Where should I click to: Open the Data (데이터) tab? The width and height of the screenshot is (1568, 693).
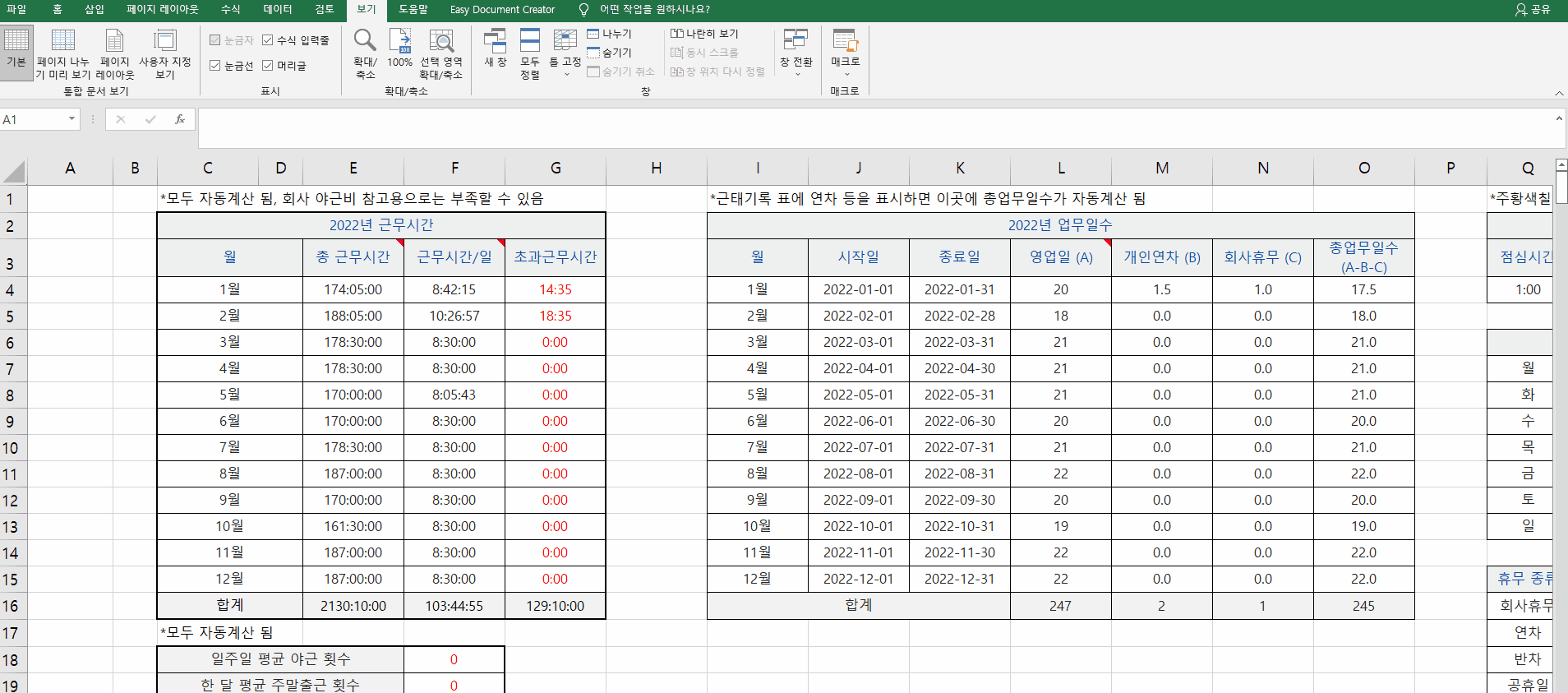(x=278, y=9)
